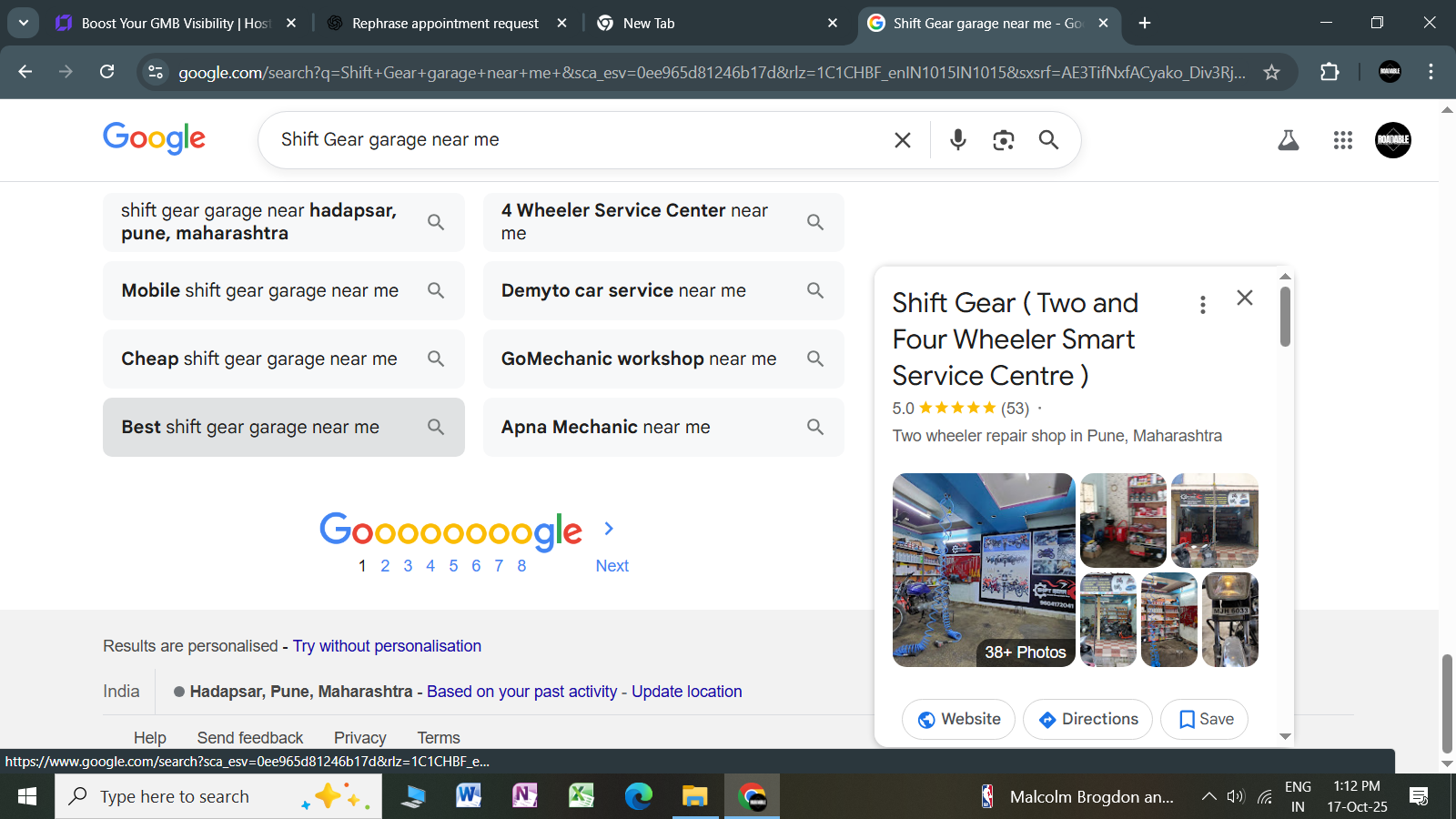View site information icon in address bar
Screen dimensions: 1456x819
click(156, 72)
